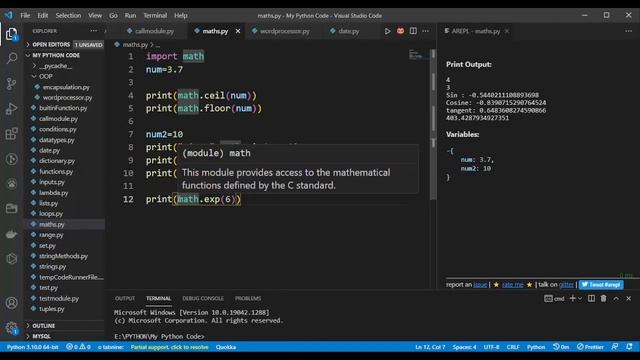The image size is (640, 360).
Task: Change CRLF end of line sequence
Action: point(513,347)
